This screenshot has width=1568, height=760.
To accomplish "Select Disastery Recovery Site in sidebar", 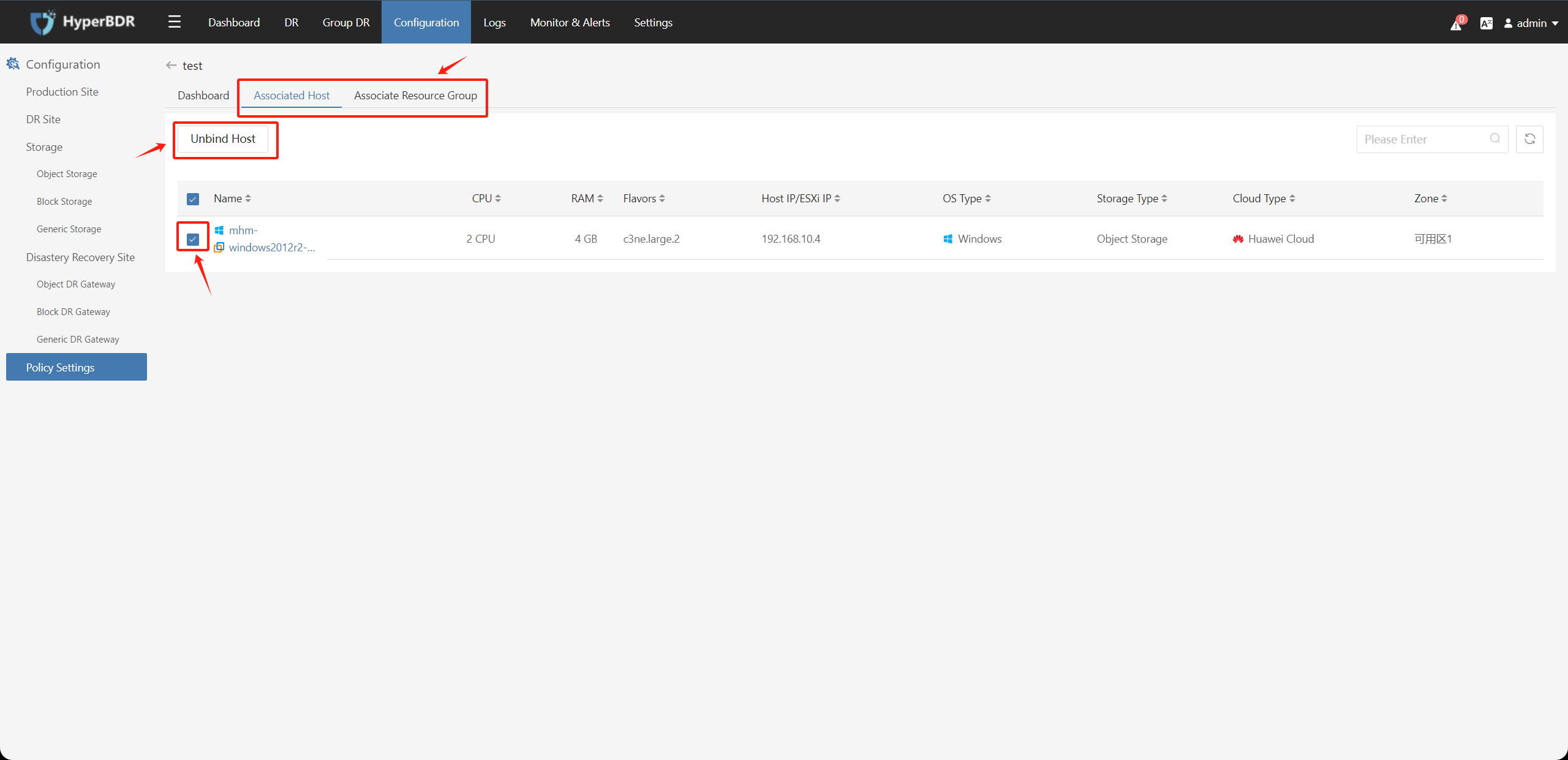I will click(x=80, y=257).
